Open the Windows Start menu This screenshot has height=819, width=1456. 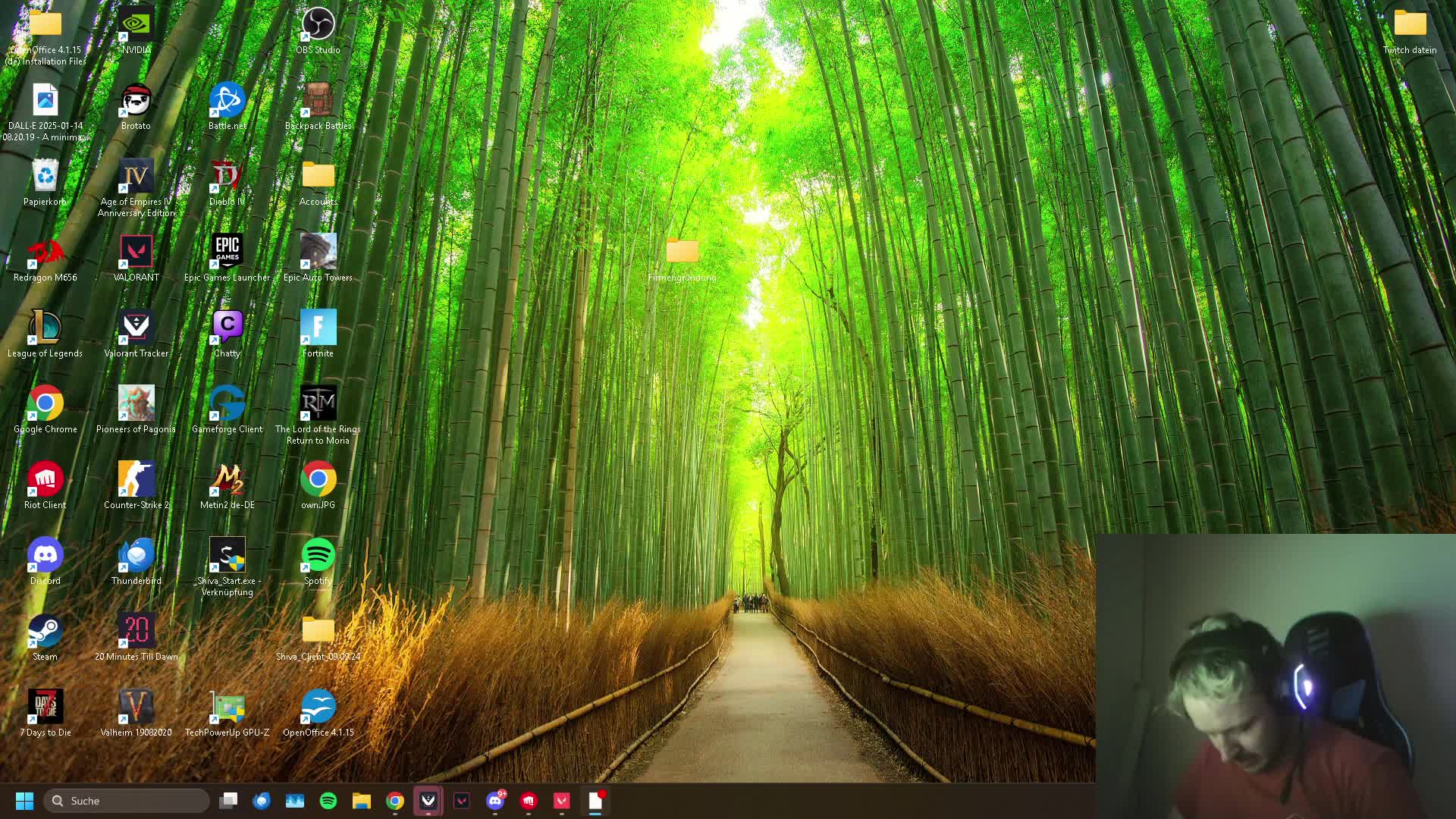click(24, 801)
